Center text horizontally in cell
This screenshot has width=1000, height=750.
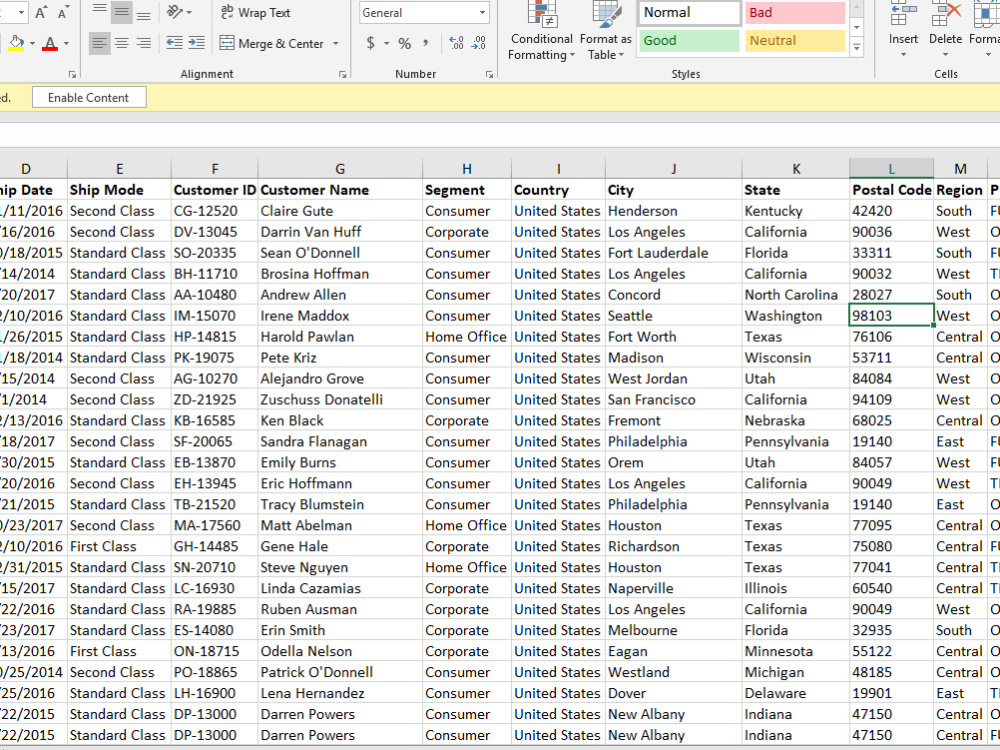121,43
